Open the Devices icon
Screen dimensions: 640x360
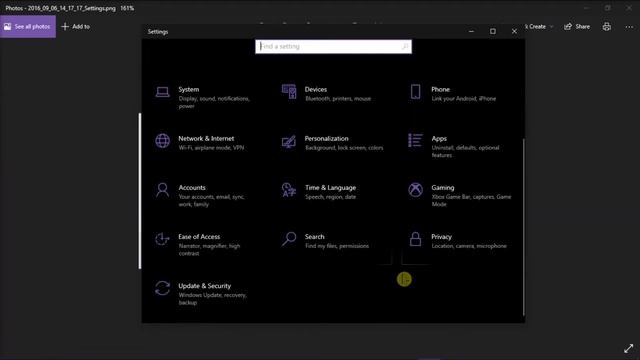[x=289, y=92]
